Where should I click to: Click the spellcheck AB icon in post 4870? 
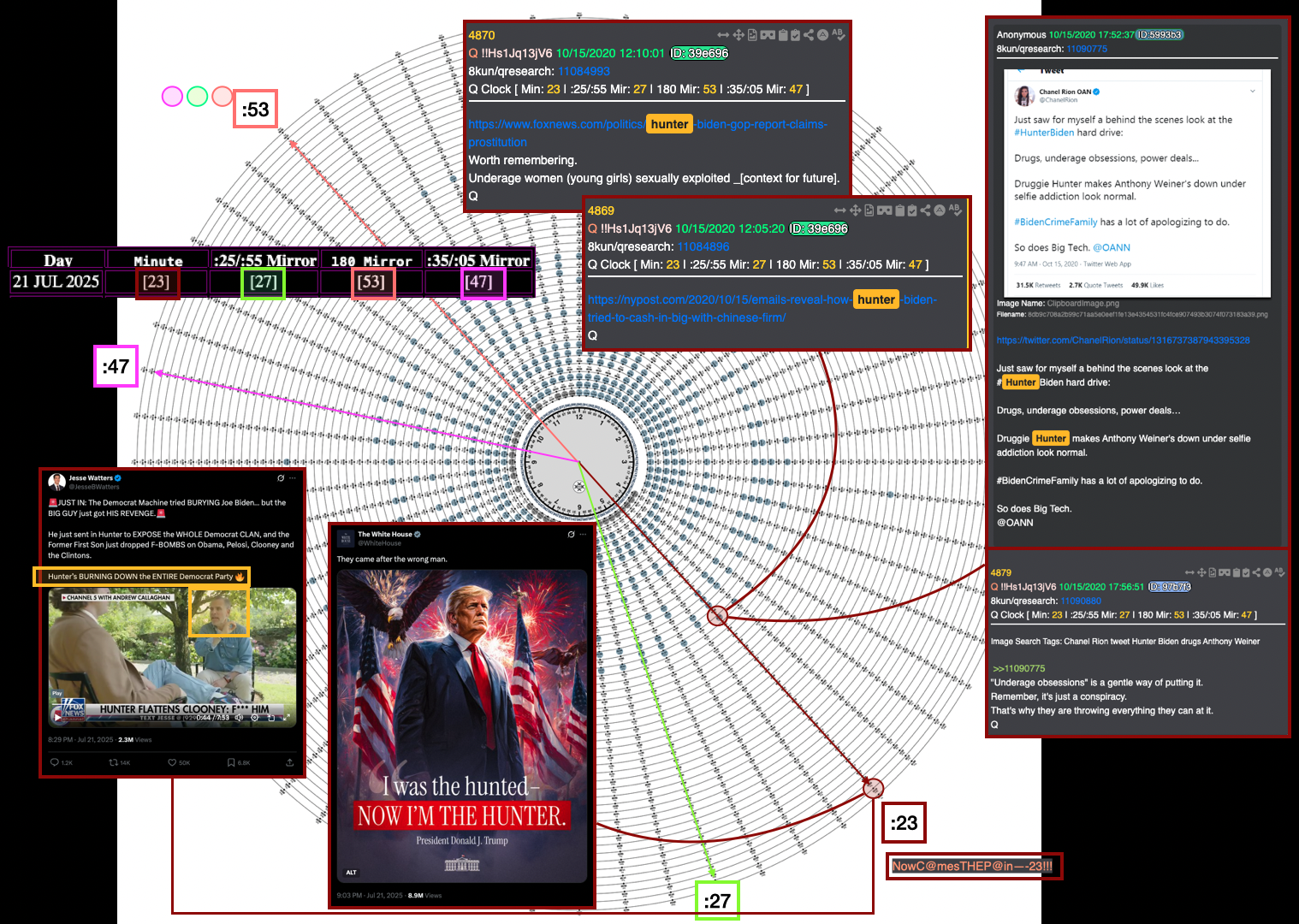click(x=838, y=35)
